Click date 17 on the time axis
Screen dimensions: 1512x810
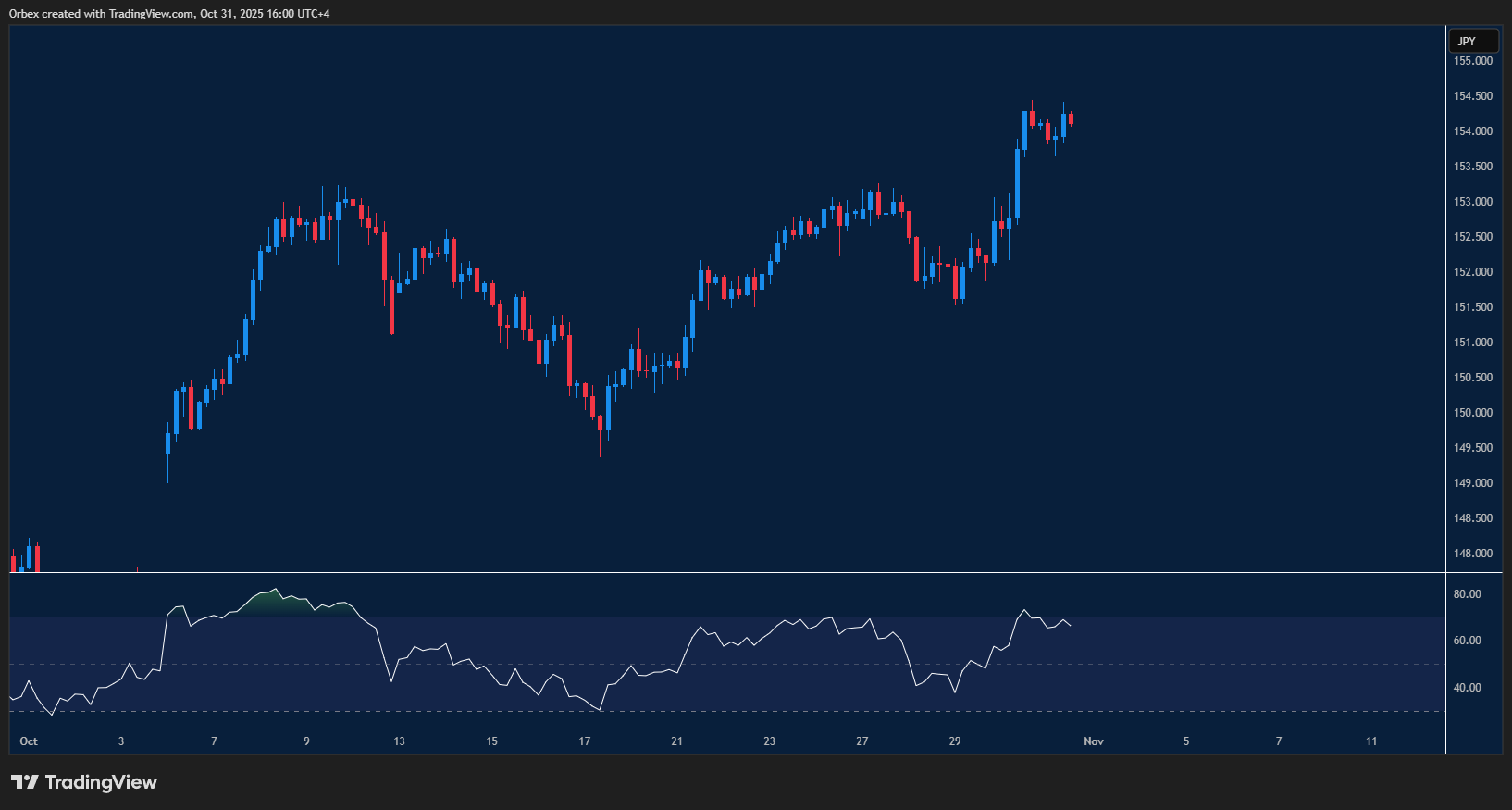[585, 741]
